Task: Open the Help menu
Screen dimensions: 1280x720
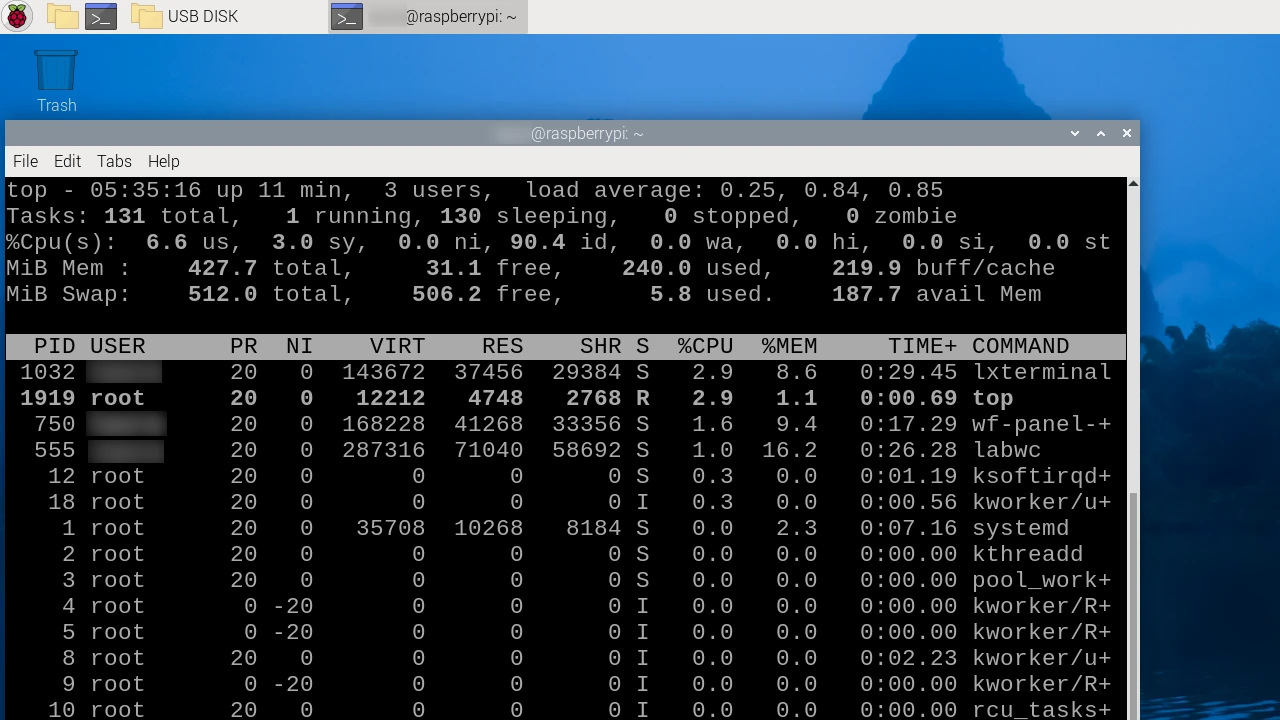Action: 163,161
